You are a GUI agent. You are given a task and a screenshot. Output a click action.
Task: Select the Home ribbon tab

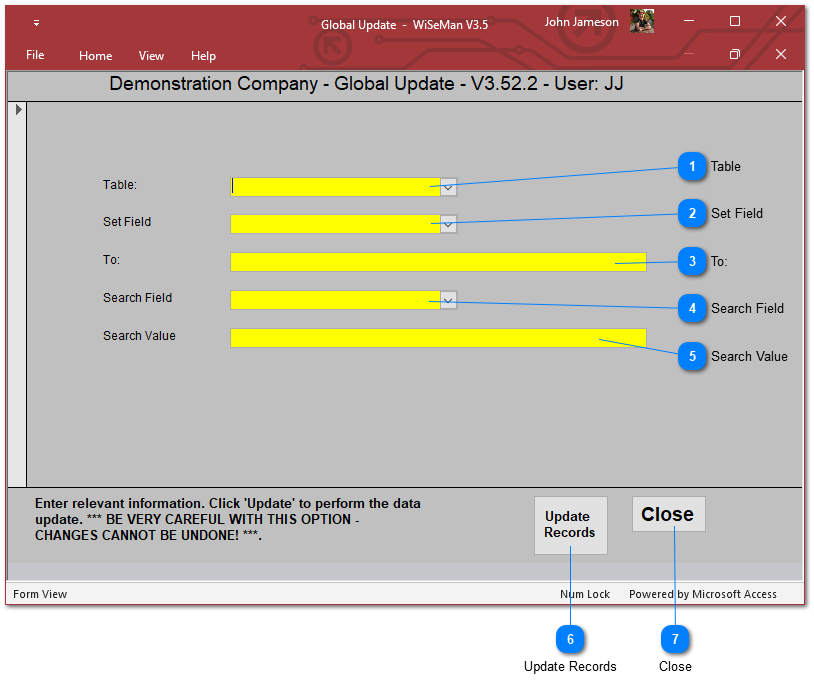click(96, 56)
